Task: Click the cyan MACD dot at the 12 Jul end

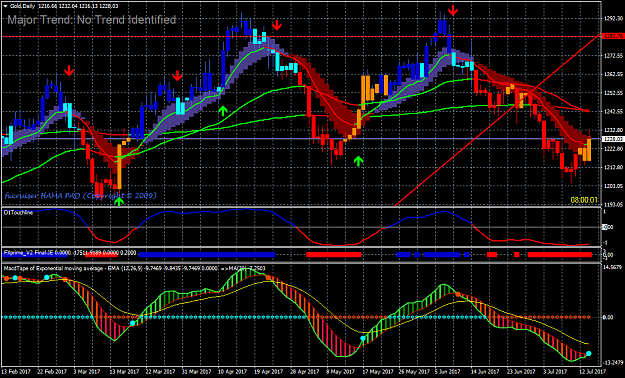Action: point(589,353)
